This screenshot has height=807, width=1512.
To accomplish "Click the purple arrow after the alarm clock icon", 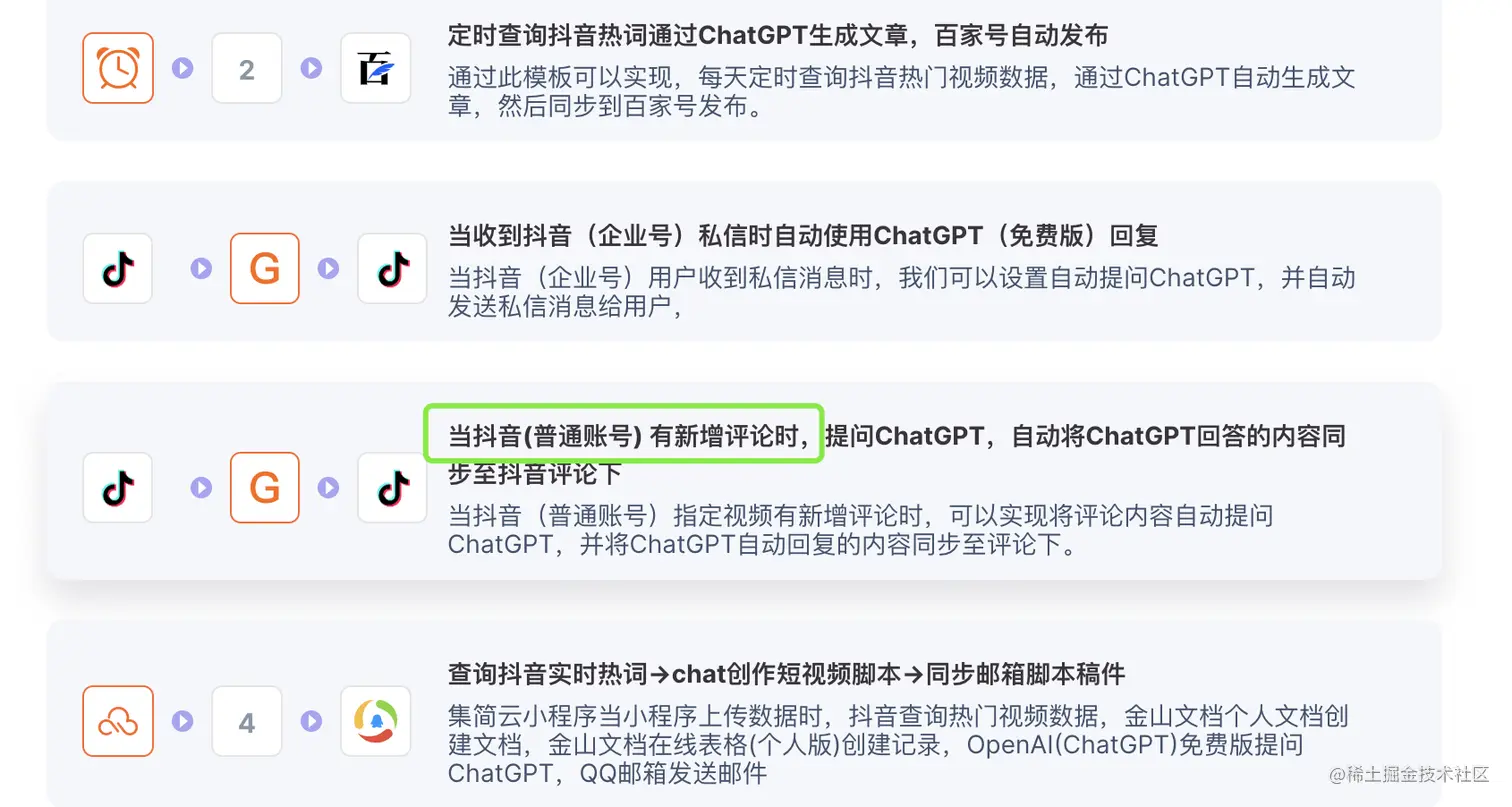I will (183, 68).
